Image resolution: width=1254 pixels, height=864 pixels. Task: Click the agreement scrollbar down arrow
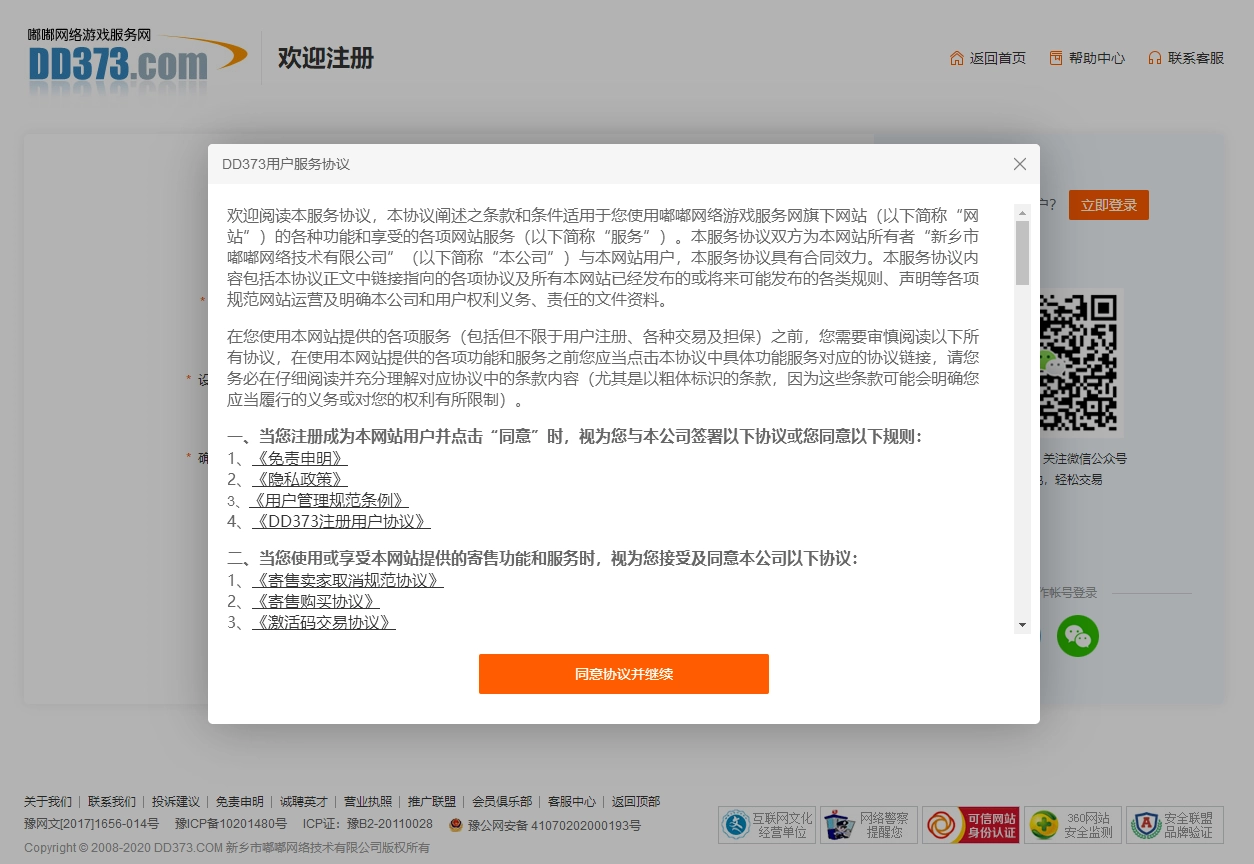1022,625
